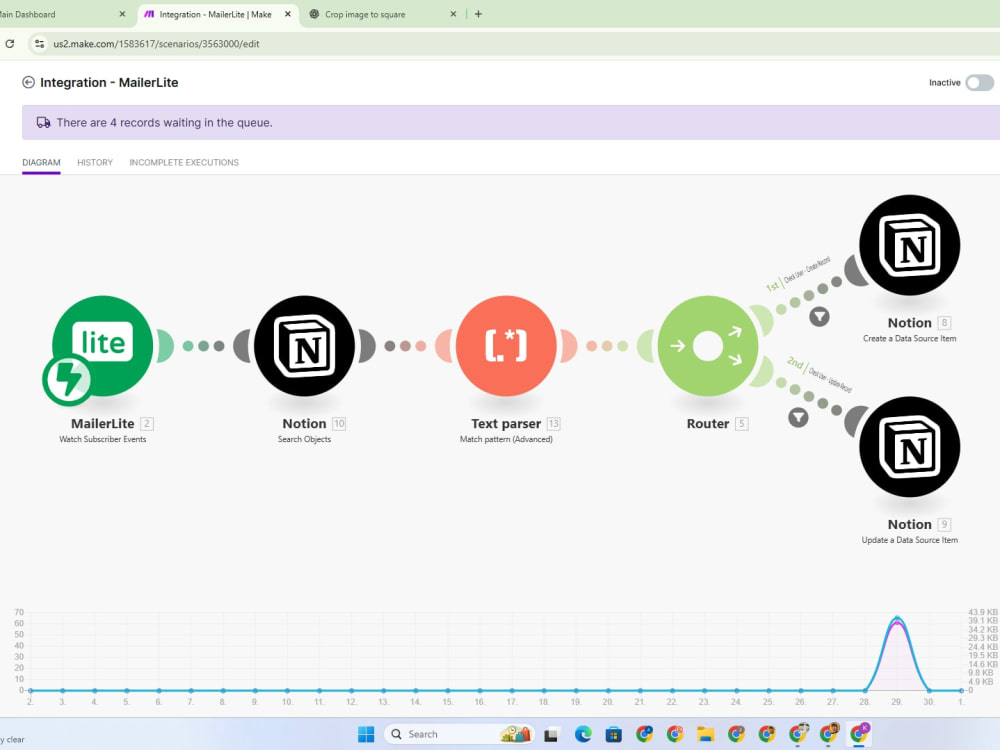Click the 'Update a Data Source Item' label
1000x750 pixels.
909,540
